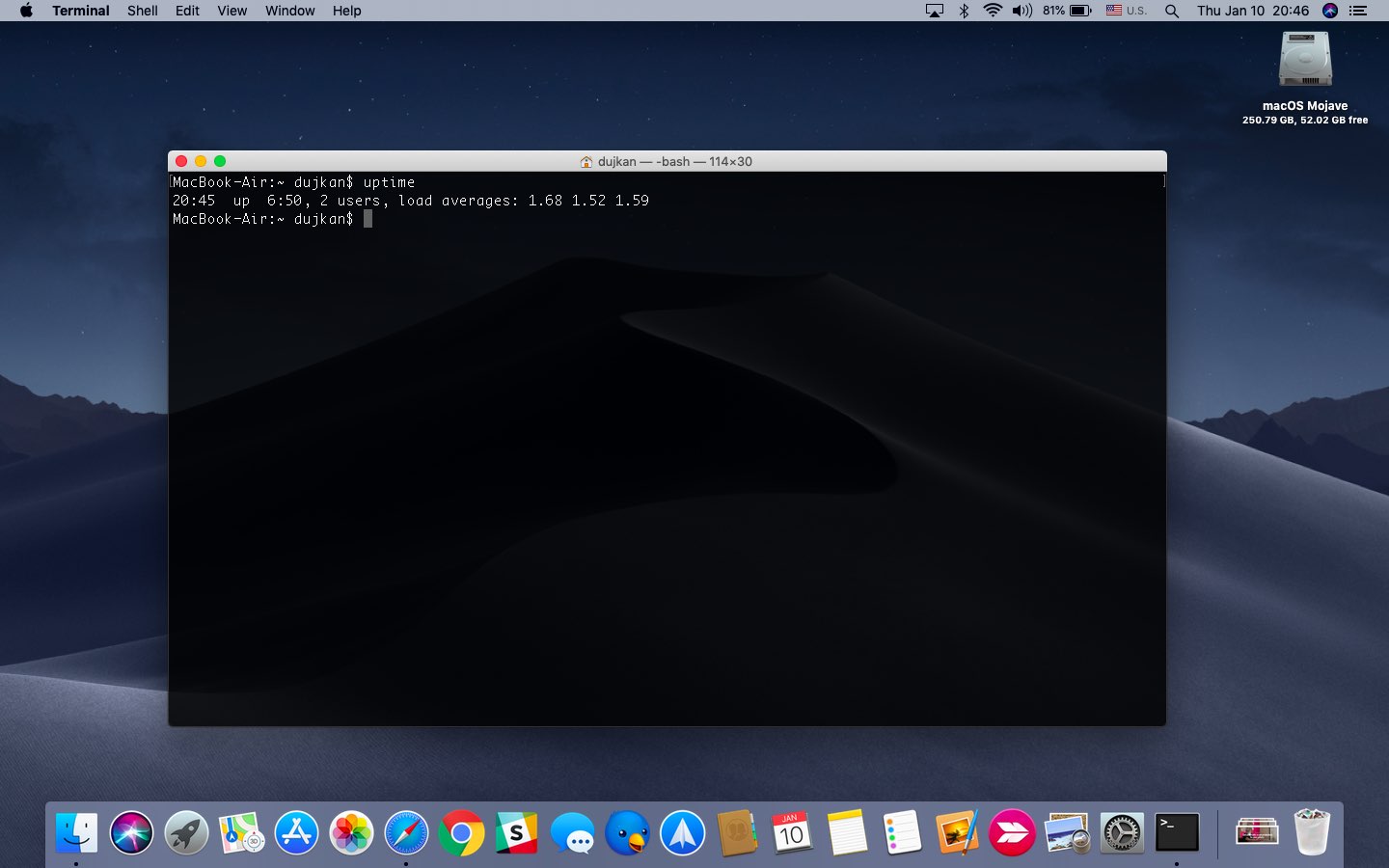
Task: Open the Wi-Fi status menu
Action: pos(993,11)
